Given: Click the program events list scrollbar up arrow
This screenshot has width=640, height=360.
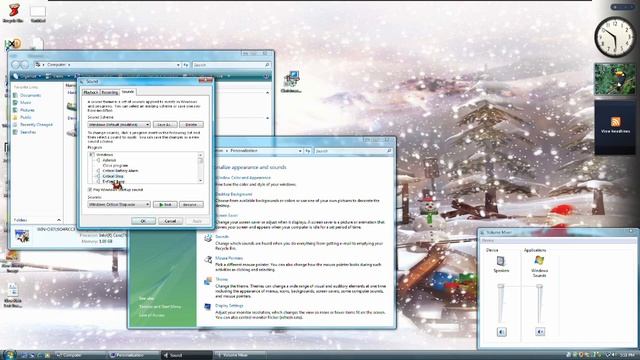Looking at the screenshot, I should point(200,155).
